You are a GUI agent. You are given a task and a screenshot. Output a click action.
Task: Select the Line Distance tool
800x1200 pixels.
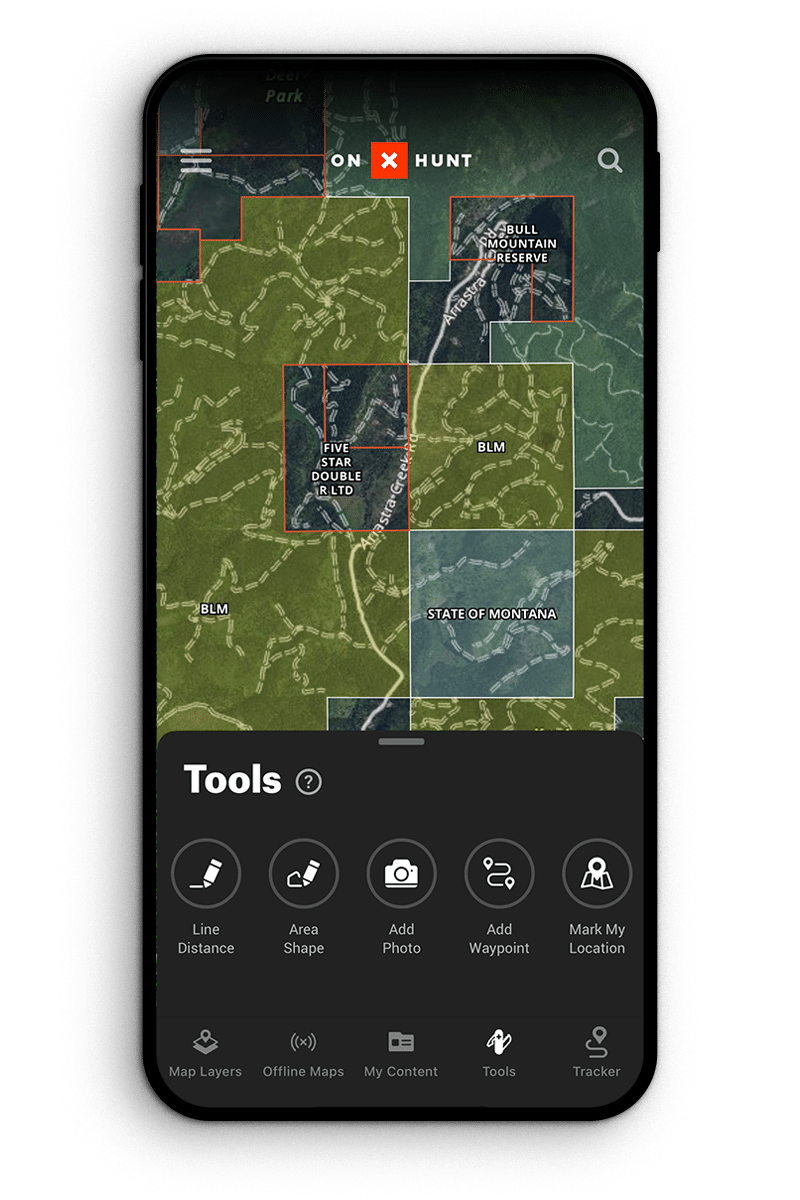206,873
